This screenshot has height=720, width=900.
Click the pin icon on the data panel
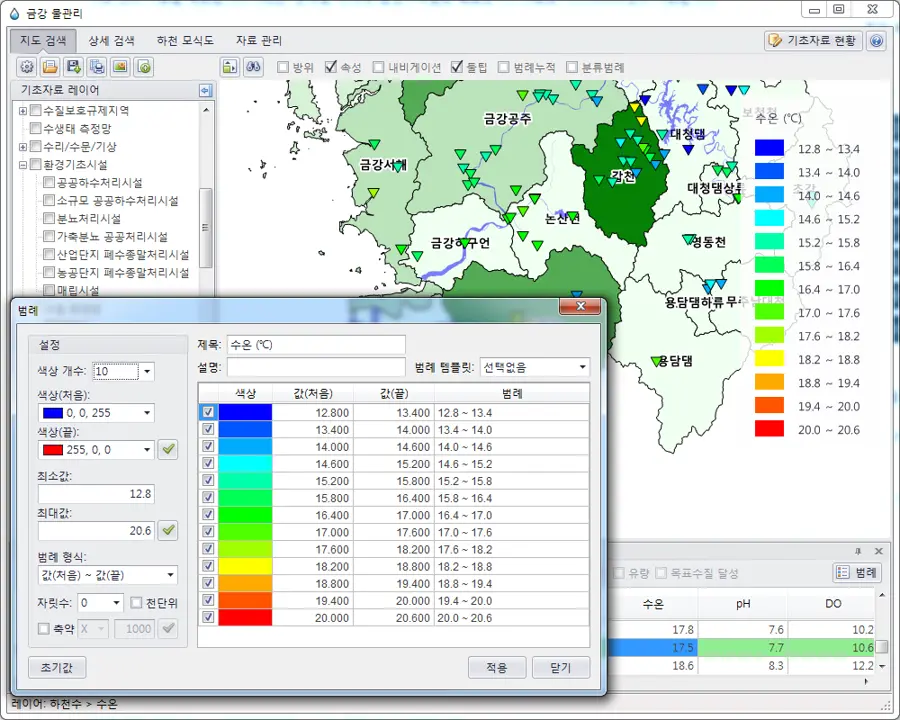[858, 551]
